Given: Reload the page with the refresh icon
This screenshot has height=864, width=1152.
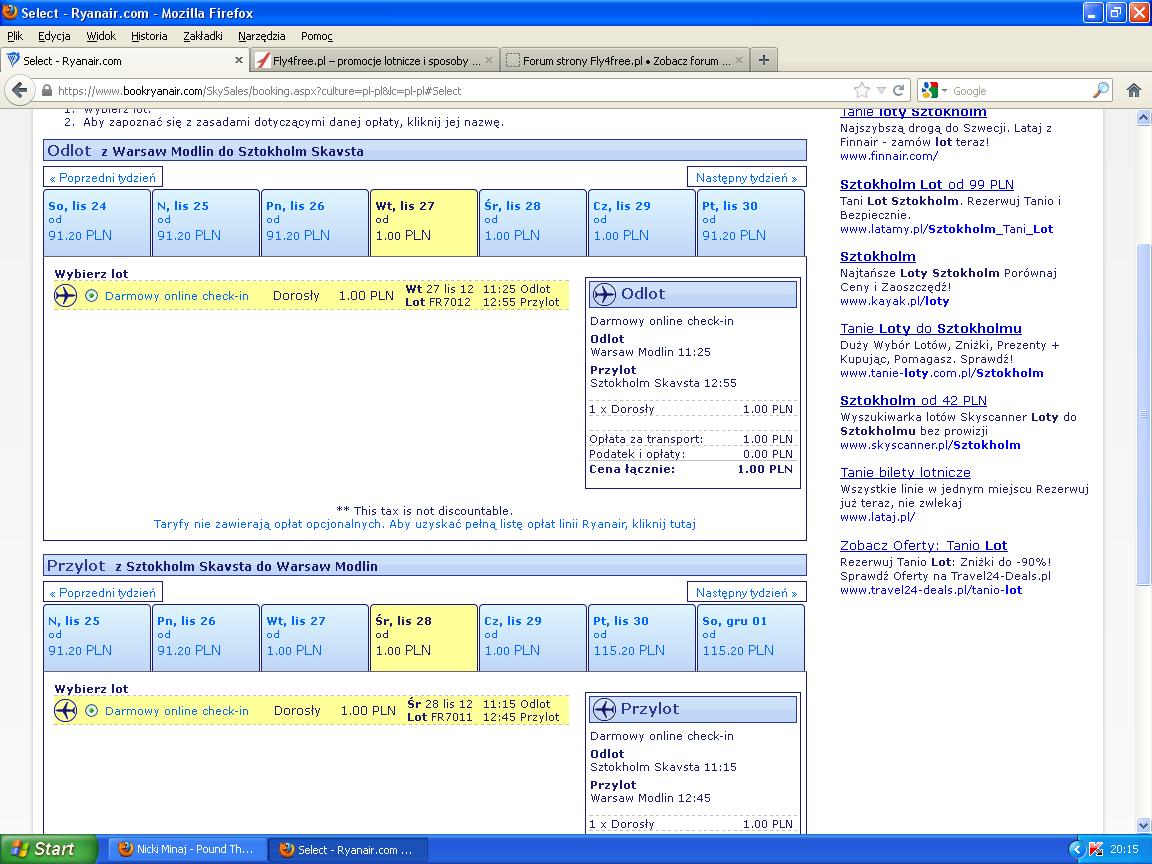Looking at the screenshot, I should click(x=898, y=90).
